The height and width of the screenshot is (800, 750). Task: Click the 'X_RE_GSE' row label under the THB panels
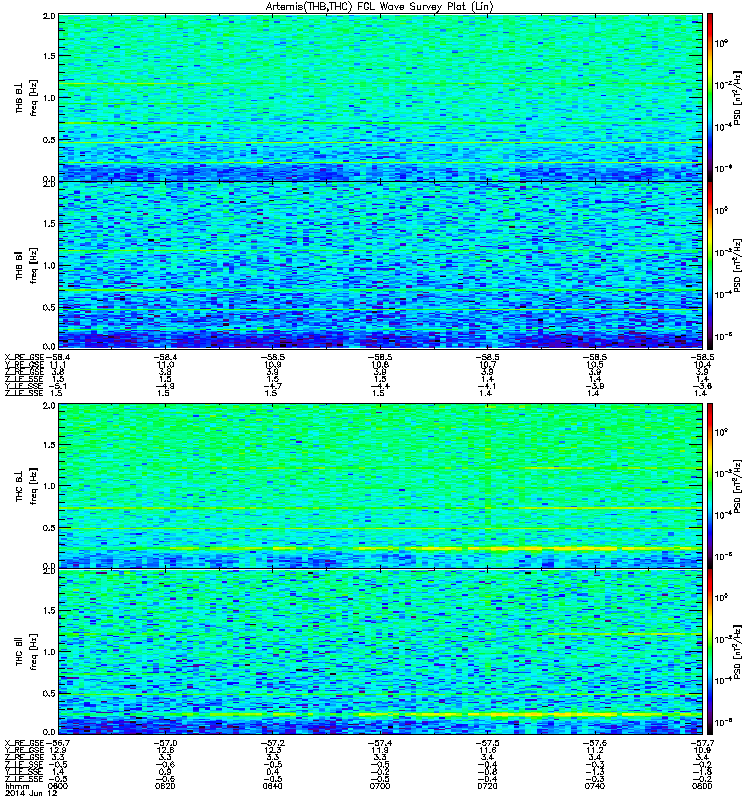[x=24, y=357]
